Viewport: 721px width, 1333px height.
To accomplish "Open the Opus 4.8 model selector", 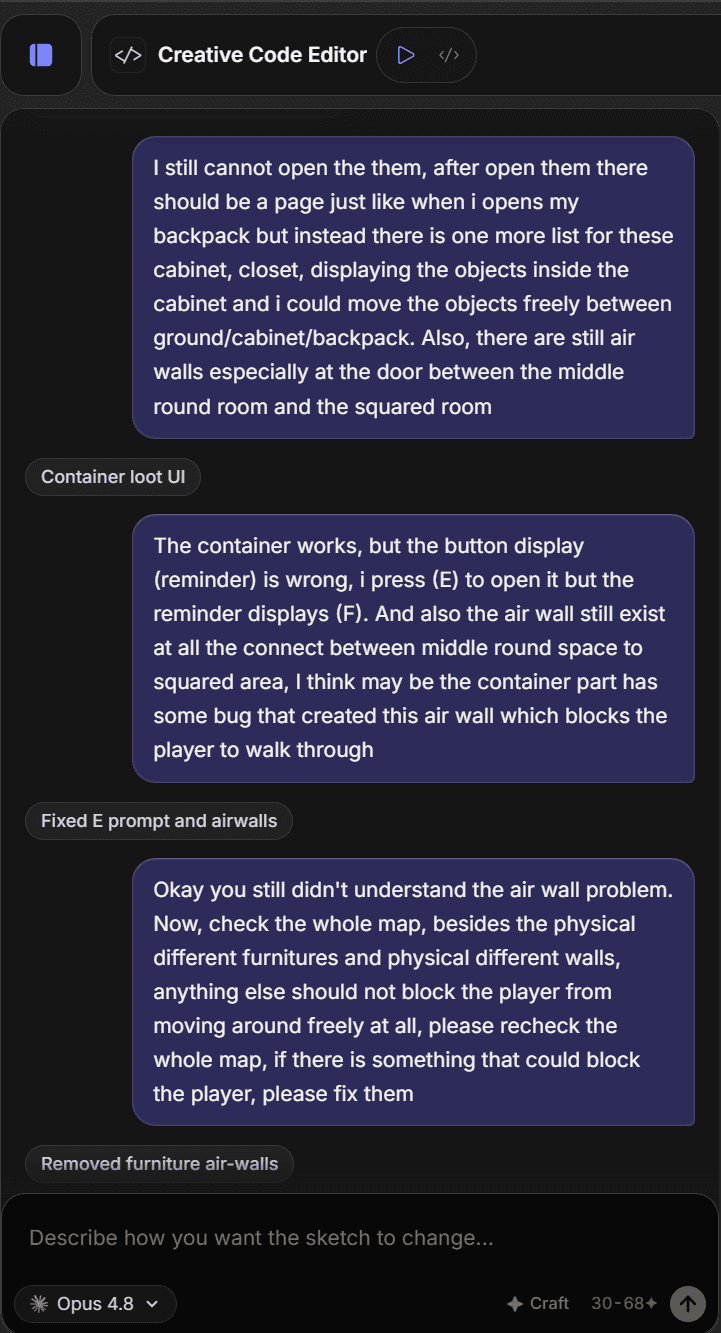I will point(95,1303).
